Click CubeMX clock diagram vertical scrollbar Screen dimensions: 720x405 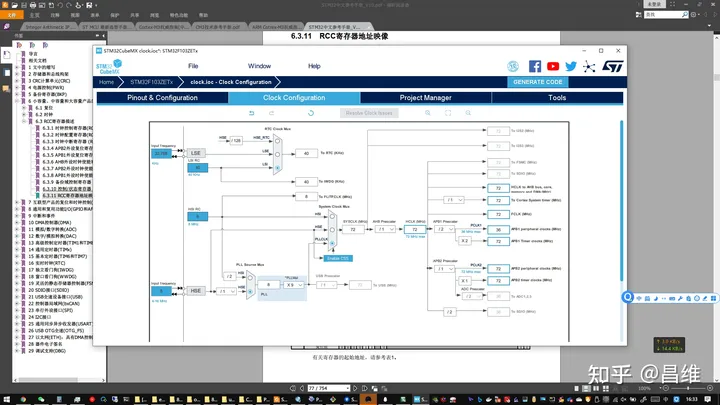[x=622, y=201]
